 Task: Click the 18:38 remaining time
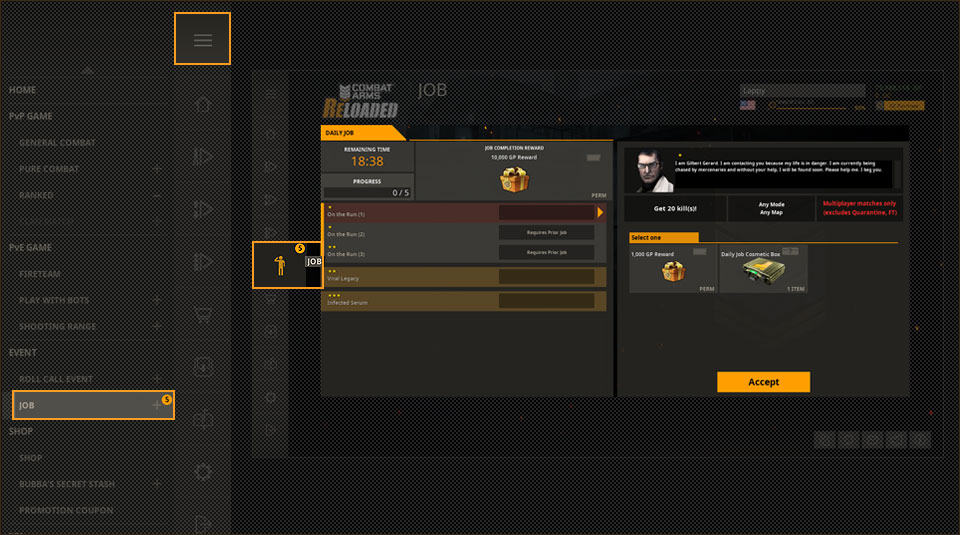pyautogui.click(x=367, y=162)
